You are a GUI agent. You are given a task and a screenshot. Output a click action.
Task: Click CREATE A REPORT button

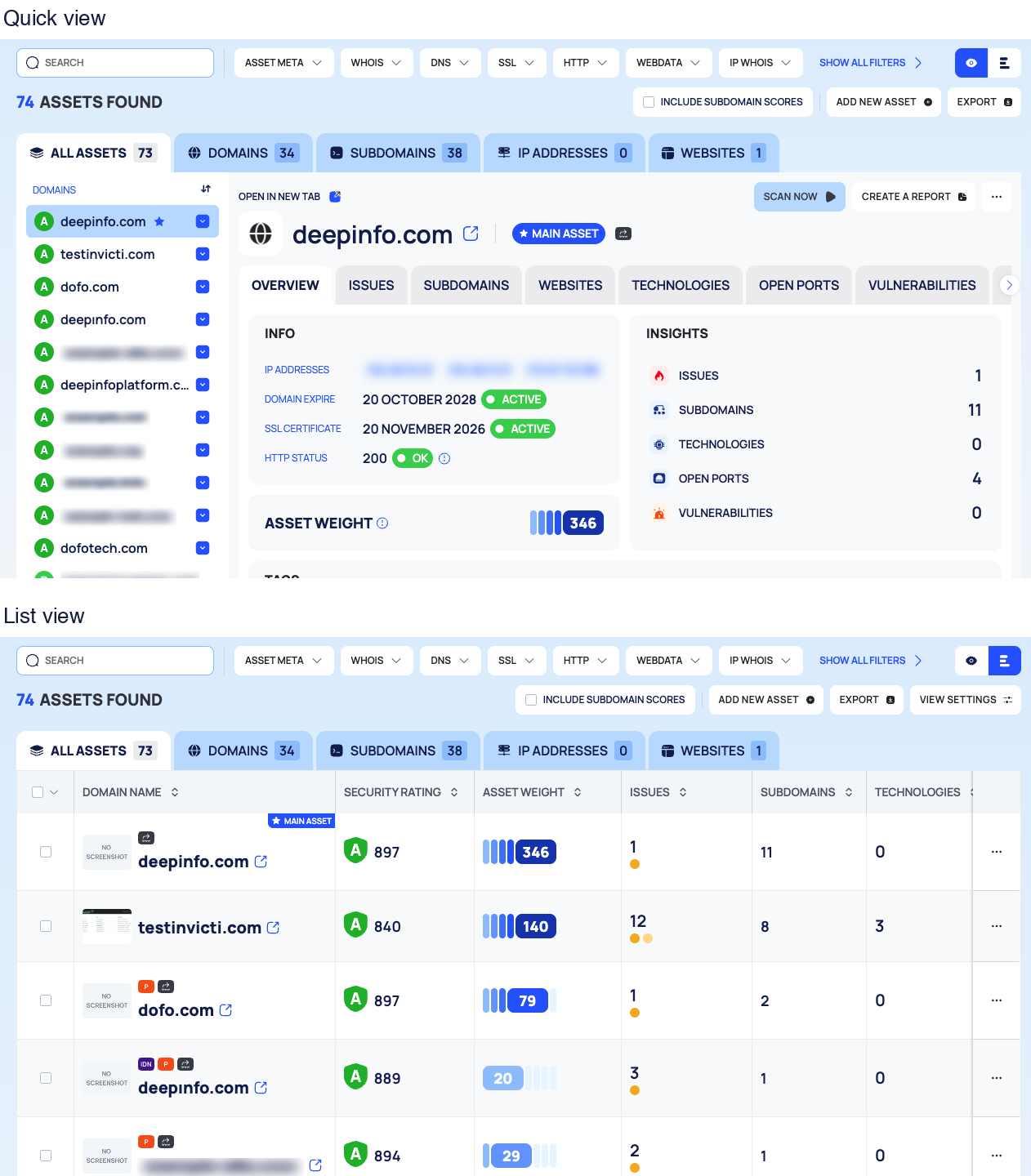(x=914, y=197)
